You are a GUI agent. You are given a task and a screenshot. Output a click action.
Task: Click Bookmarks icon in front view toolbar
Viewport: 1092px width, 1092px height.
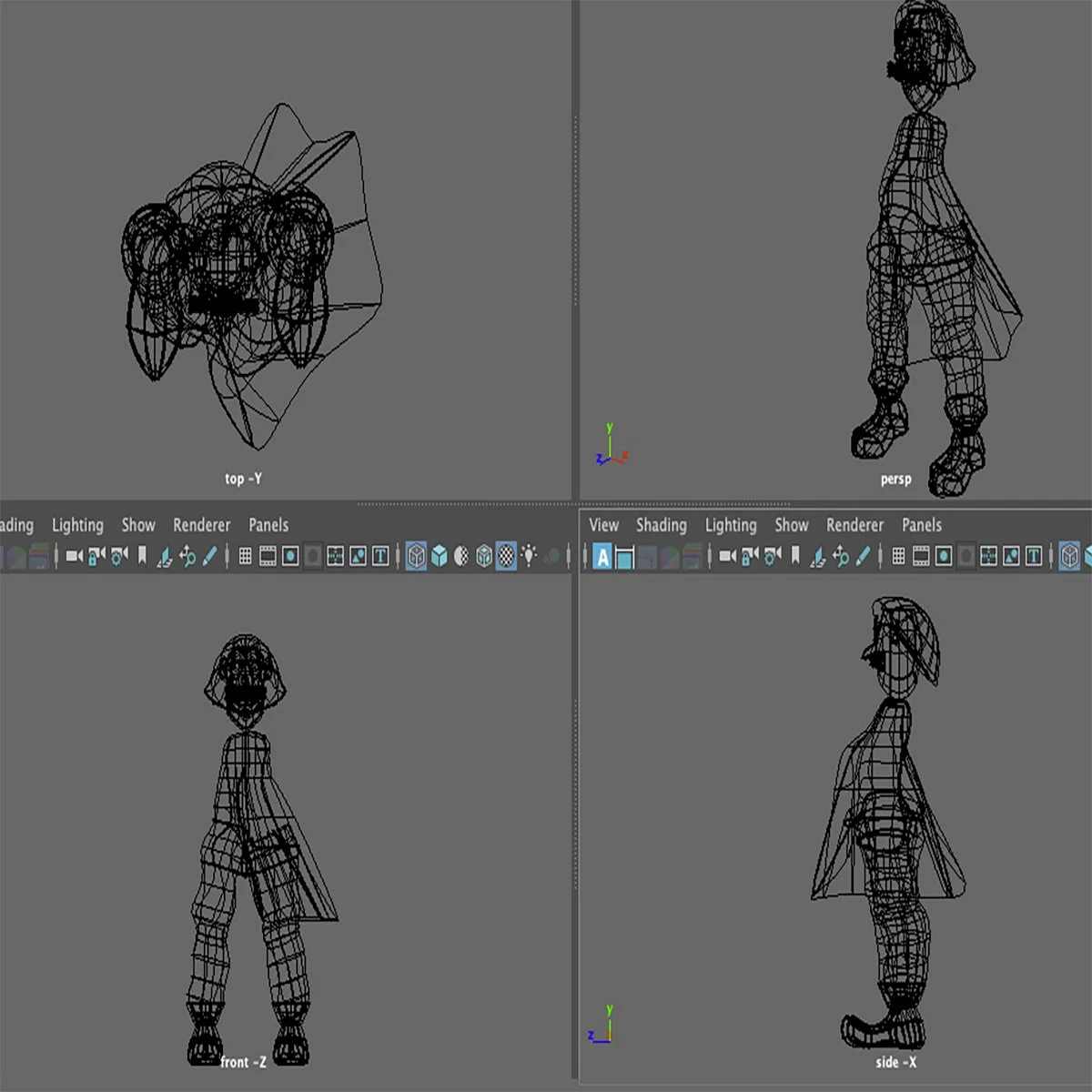[142, 555]
